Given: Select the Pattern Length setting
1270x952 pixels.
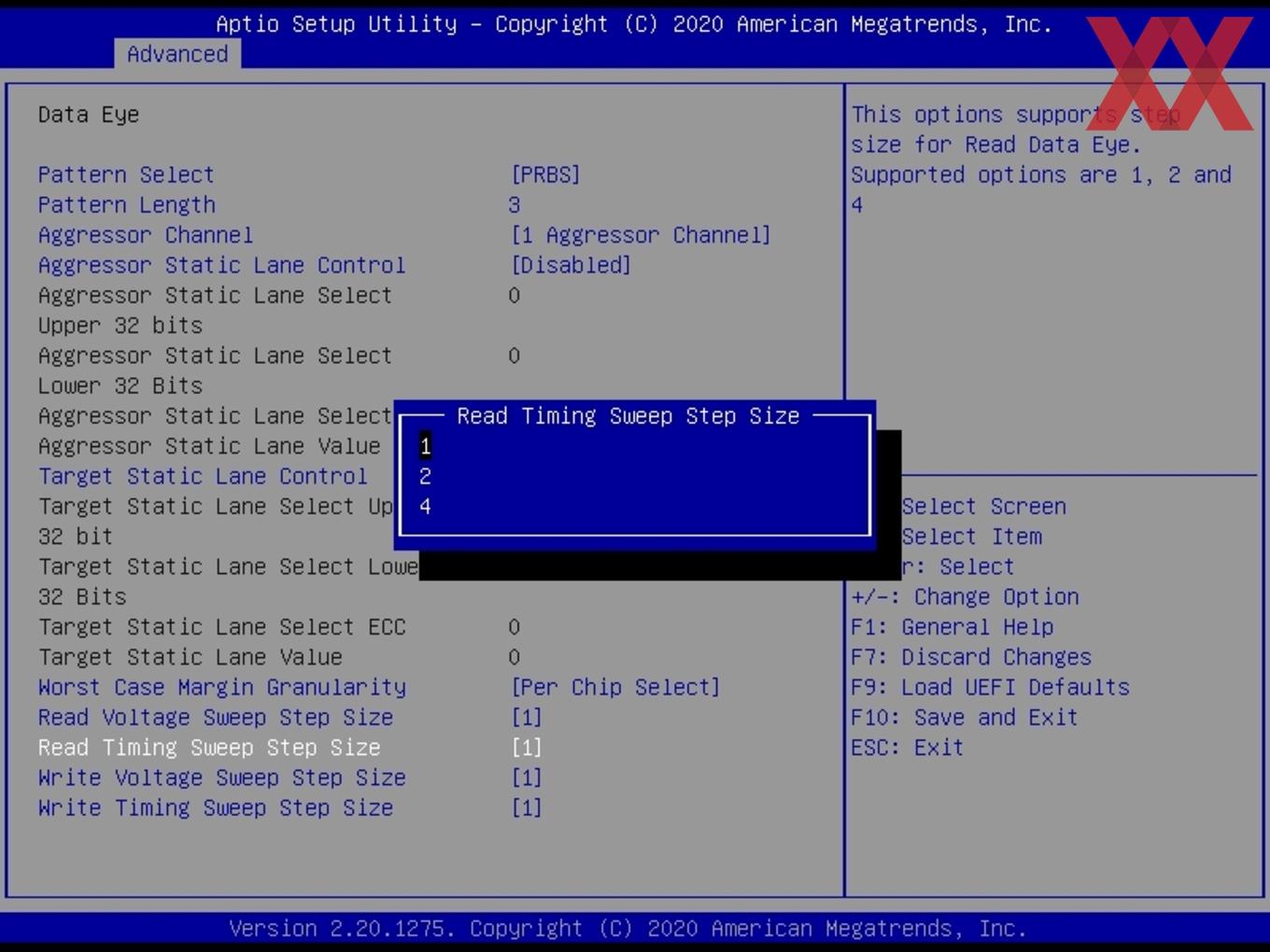Looking at the screenshot, I should tap(127, 205).
